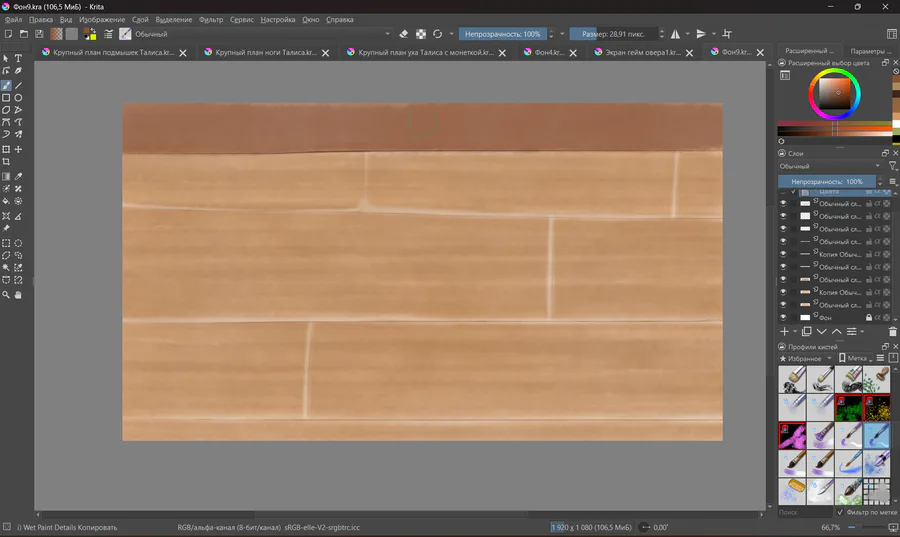The height and width of the screenshot is (537, 900).
Task: Hide the topmost Обычный сл... layer
Action: pos(783,203)
